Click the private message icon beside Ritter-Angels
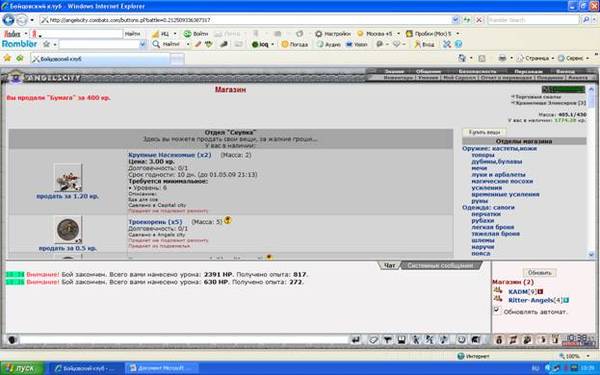 pos(498,299)
